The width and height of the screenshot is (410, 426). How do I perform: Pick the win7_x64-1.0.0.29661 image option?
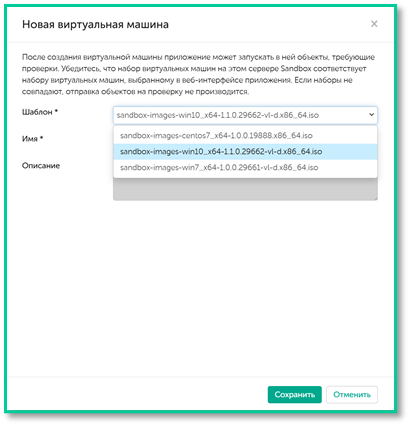pos(245,167)
